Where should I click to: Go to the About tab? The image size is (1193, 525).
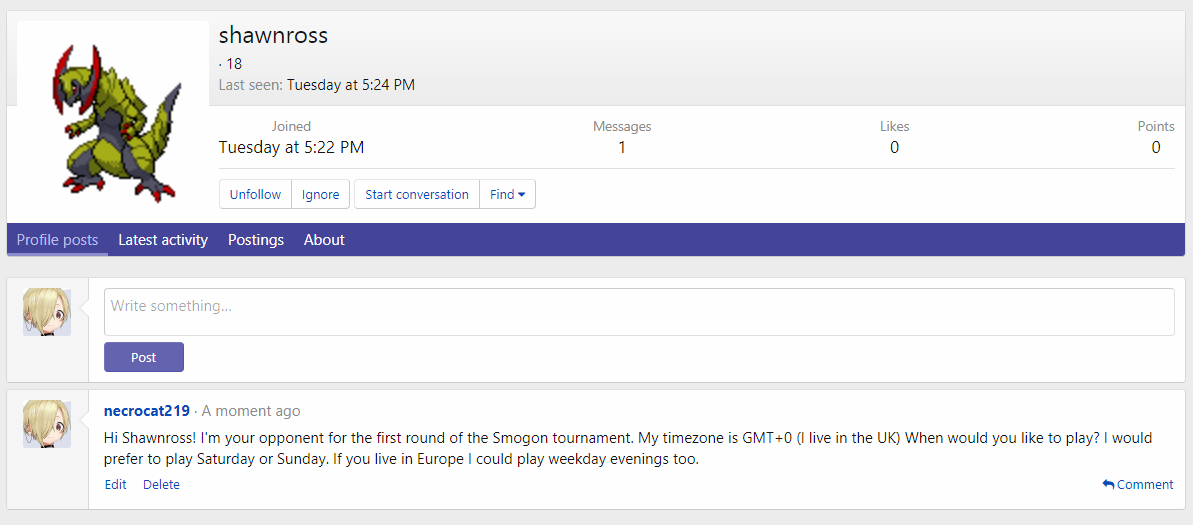tap(324, 240)
